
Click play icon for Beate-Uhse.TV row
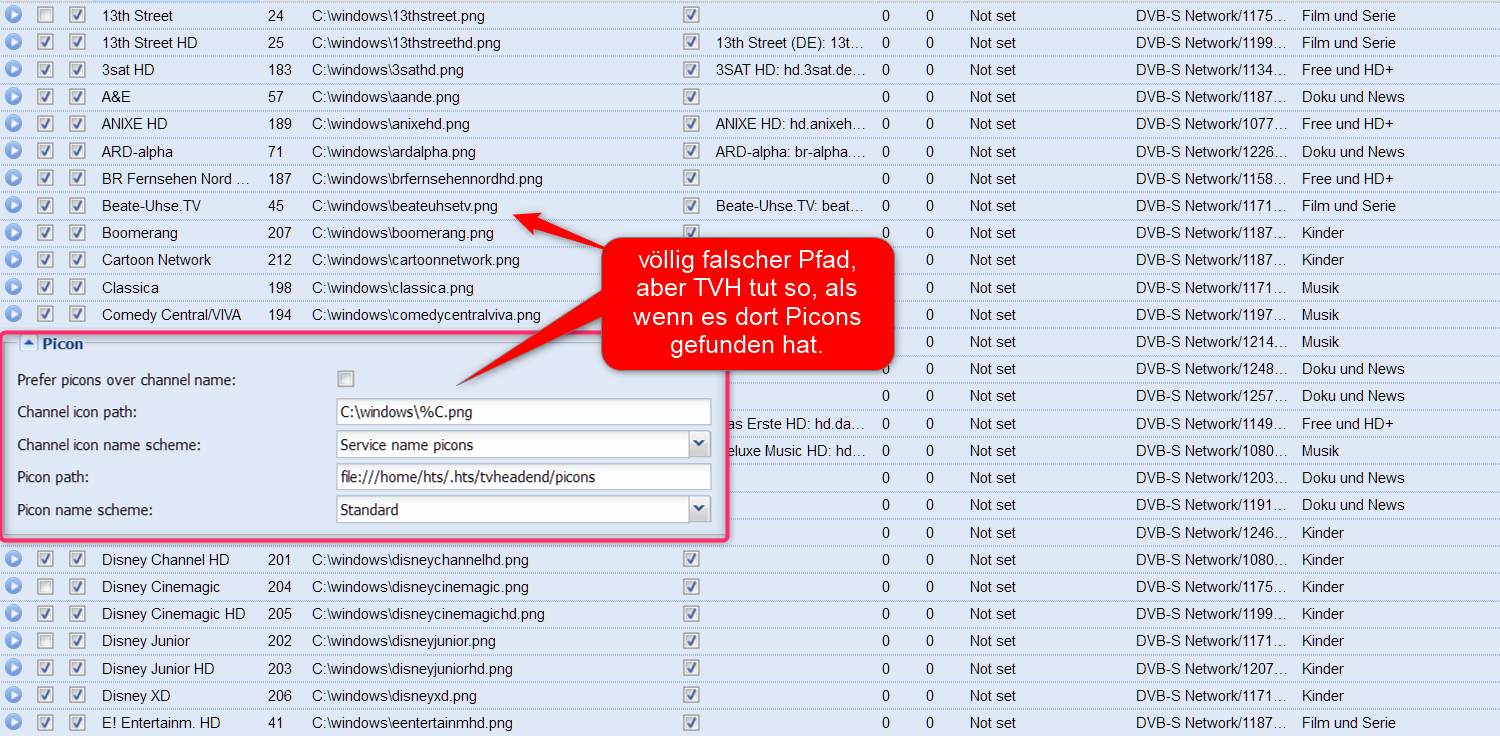coord(13,206)
